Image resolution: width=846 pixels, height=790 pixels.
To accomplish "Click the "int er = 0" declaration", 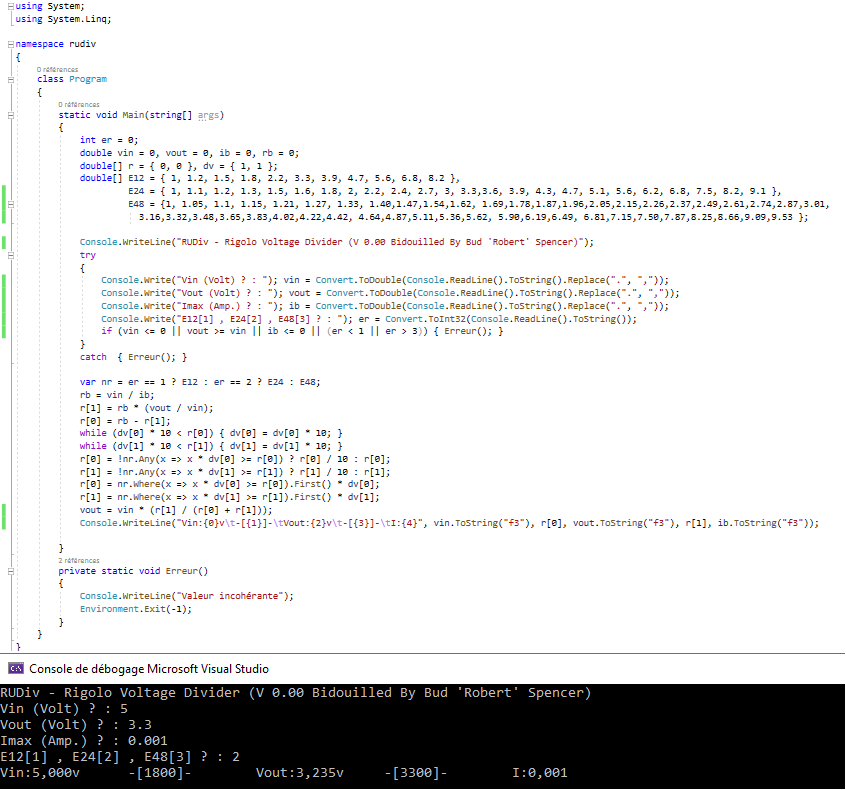I will click(x=109, y=140).
